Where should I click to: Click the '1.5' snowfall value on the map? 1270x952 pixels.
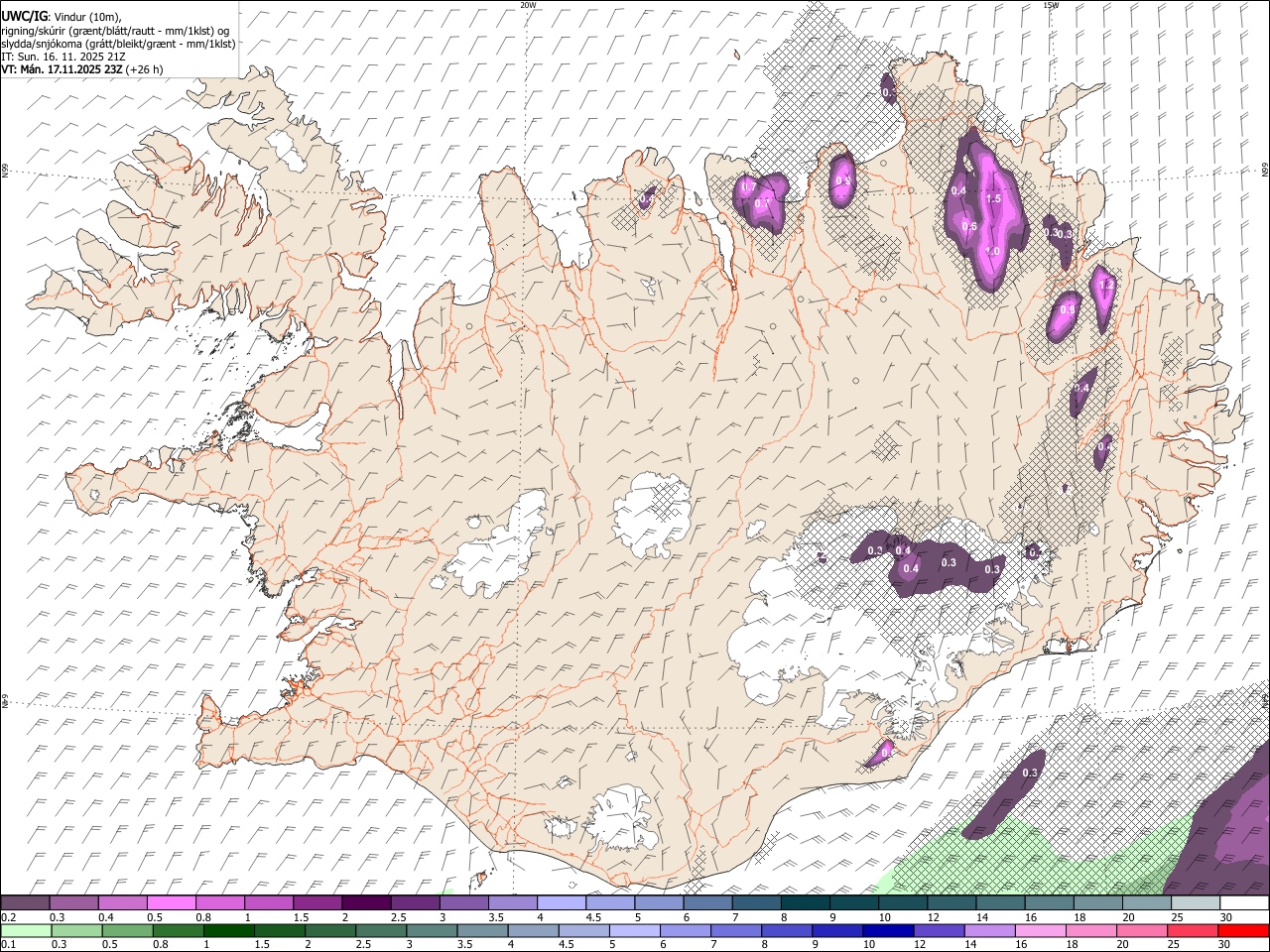click(x=993, y=199)
